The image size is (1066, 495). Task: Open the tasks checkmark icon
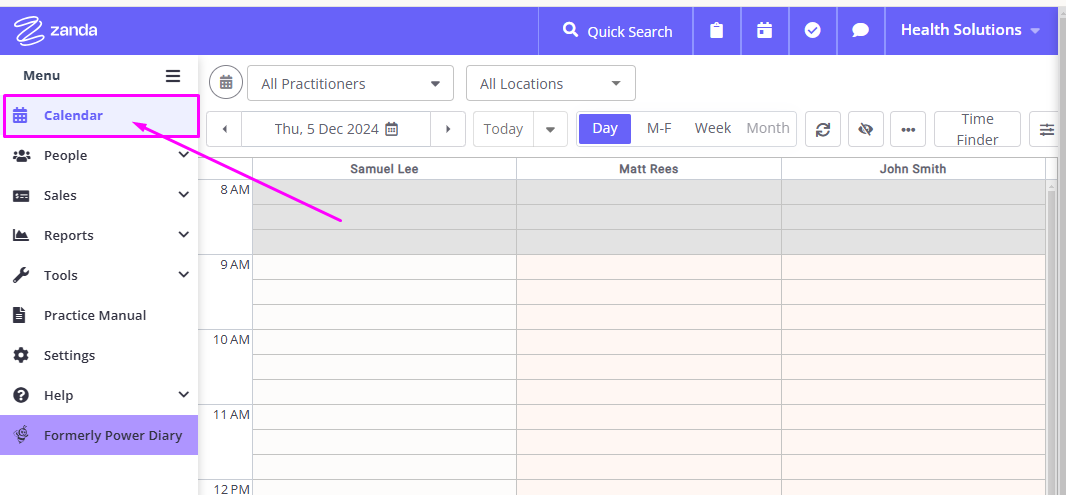(812, 31)
